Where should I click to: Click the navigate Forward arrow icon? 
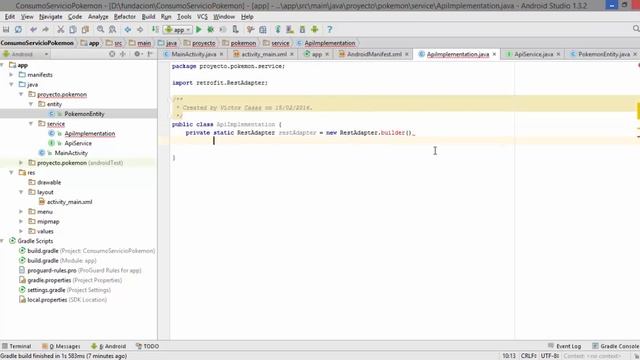click(x=140, y=29)
